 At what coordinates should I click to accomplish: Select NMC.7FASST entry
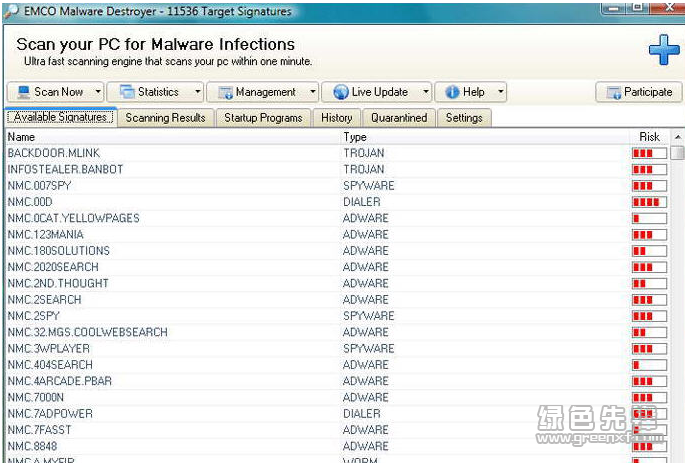337,430
